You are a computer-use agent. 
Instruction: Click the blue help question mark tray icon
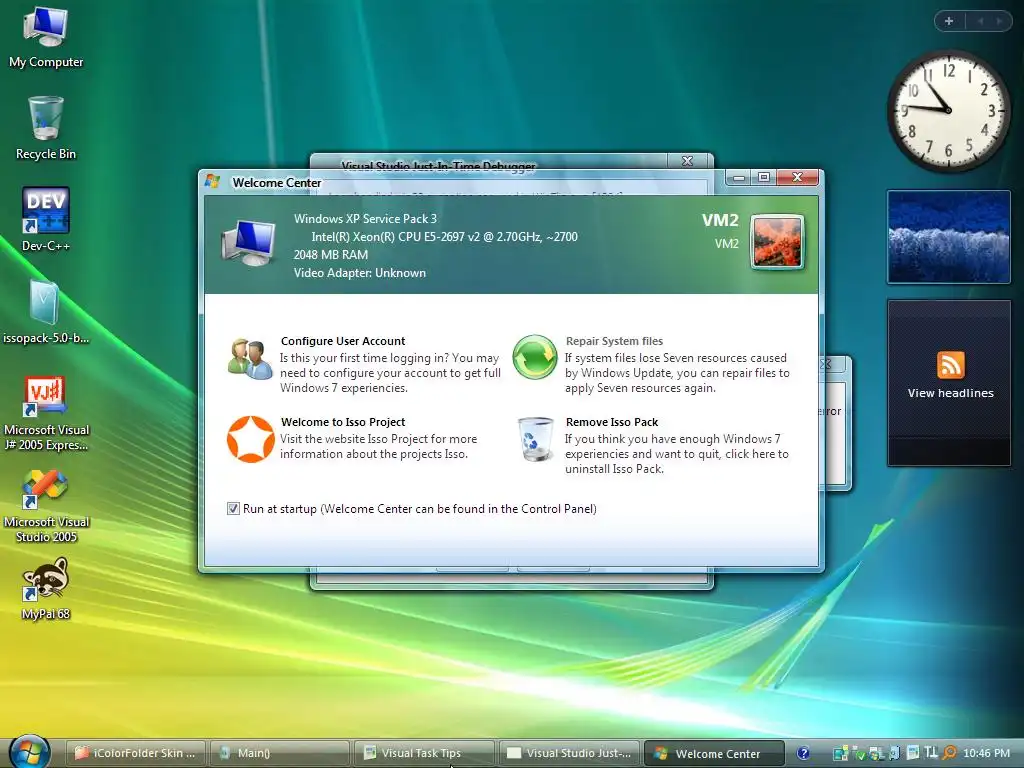[803, 753]
